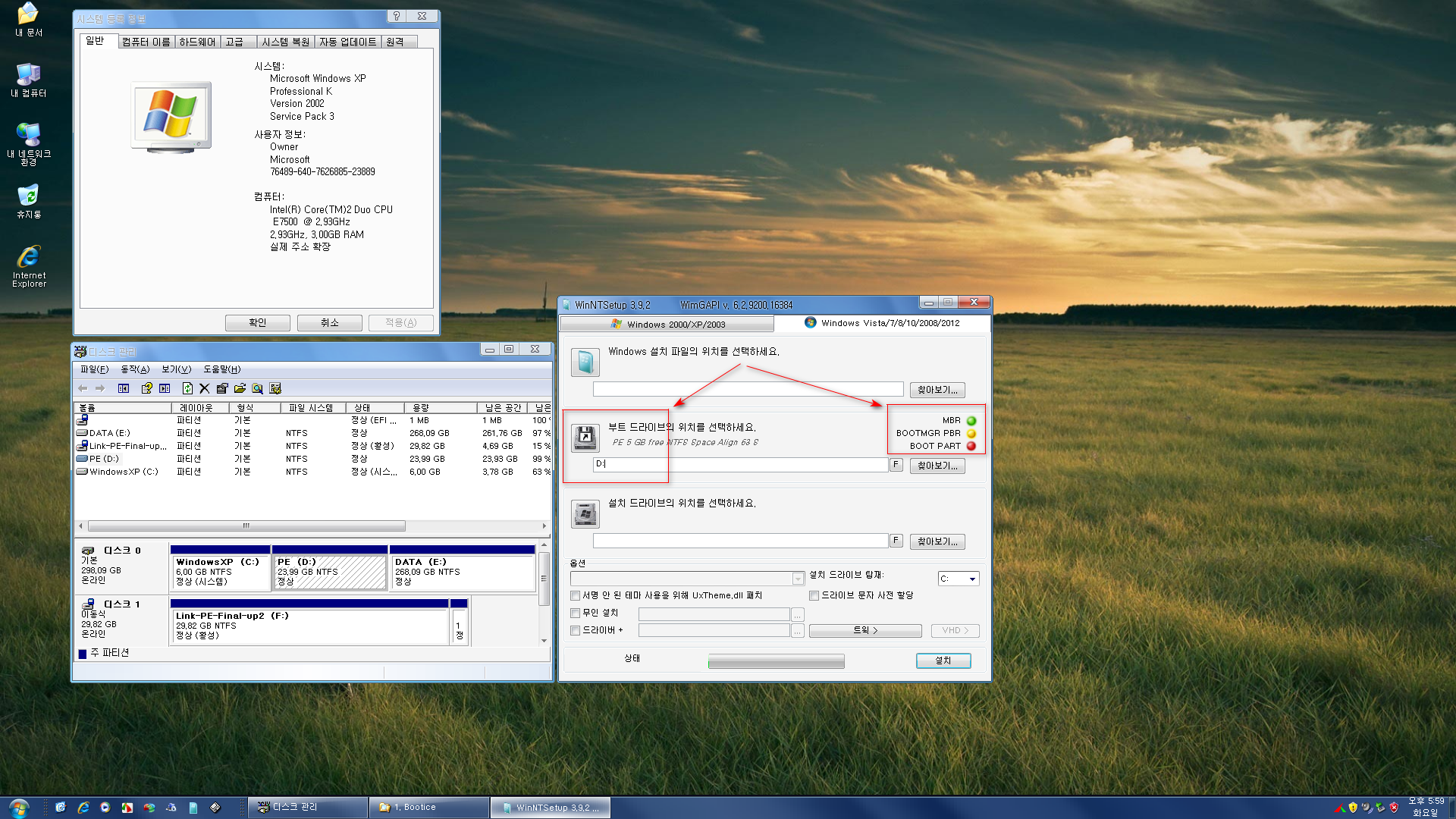Open the 휴지통 recycle bin icon

click(x=29, y=202)
